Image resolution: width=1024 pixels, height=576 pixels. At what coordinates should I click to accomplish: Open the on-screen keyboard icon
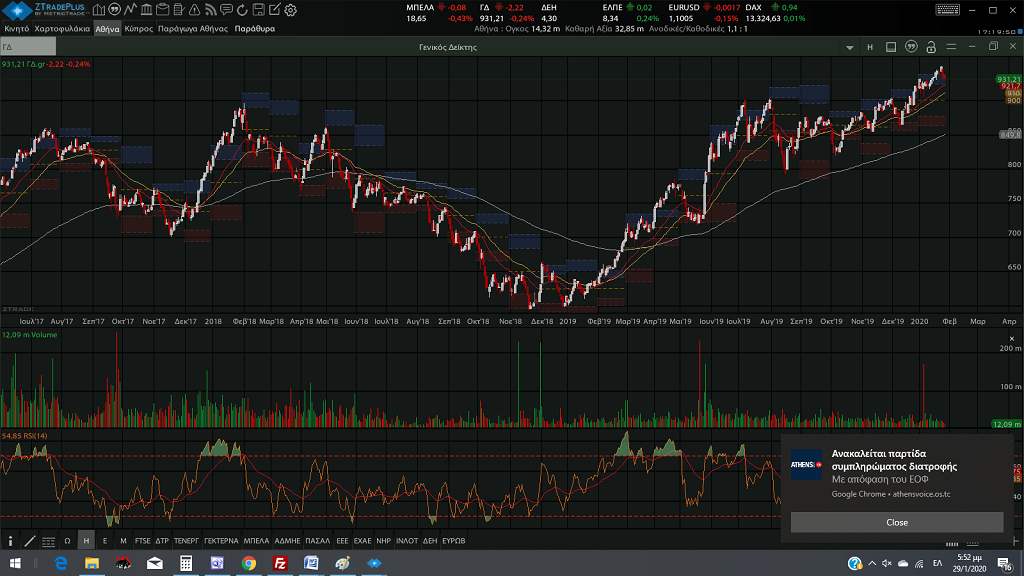tap(949, 11)
